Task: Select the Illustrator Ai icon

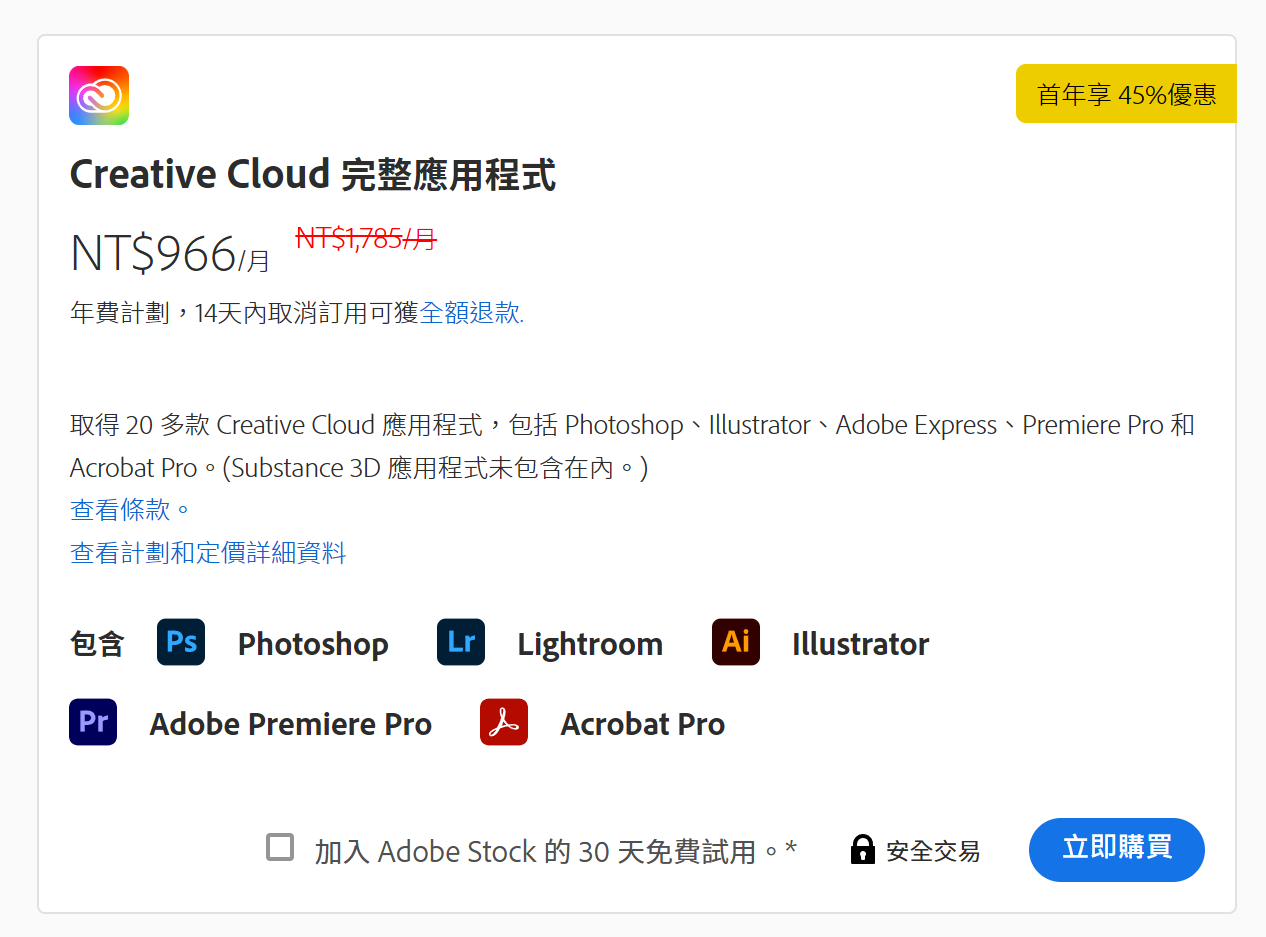Action: [736, 642]
